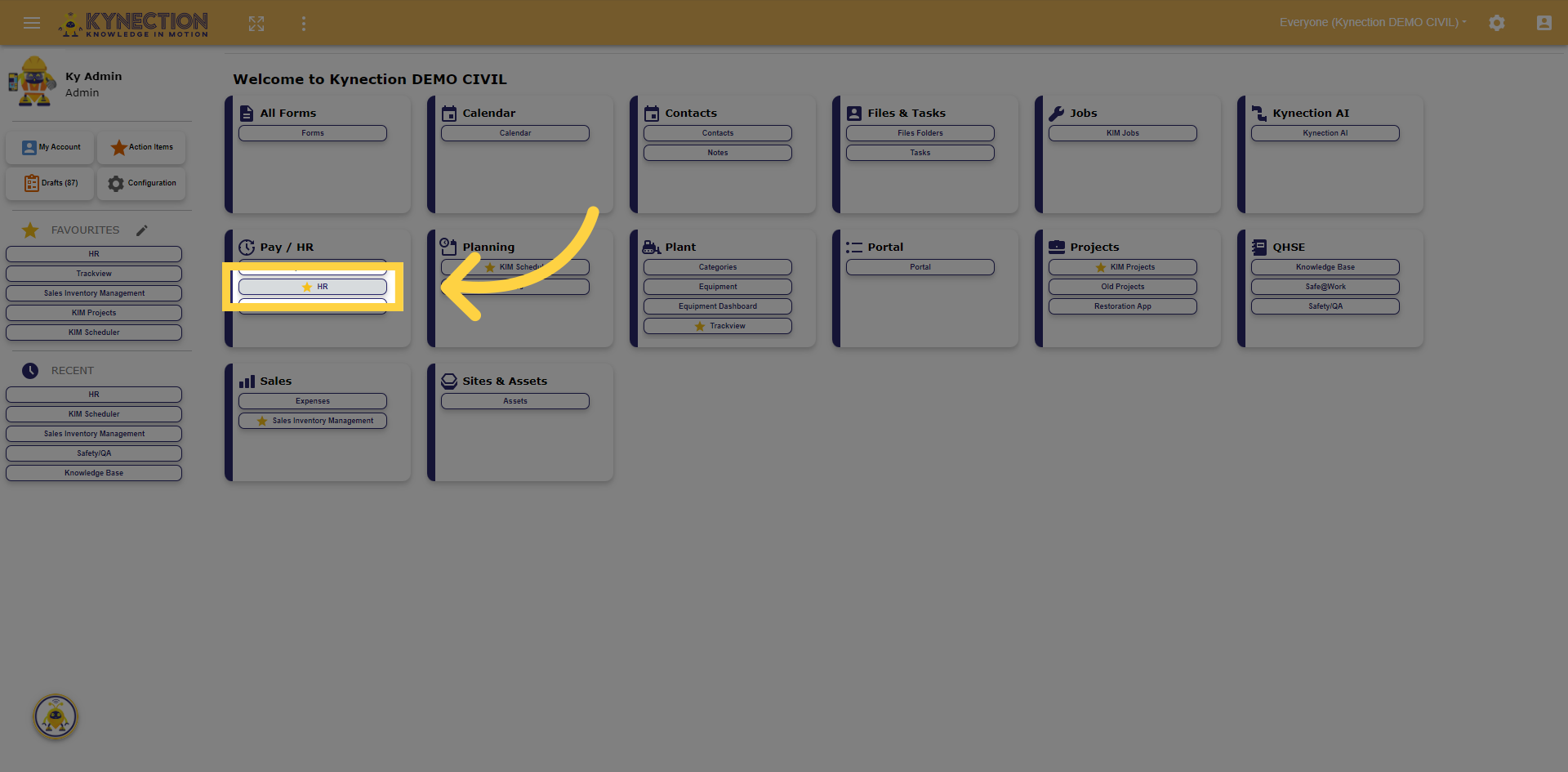Open the hamburger navigation menu
The image size is (1568, 772).
[x=32, y=23]
